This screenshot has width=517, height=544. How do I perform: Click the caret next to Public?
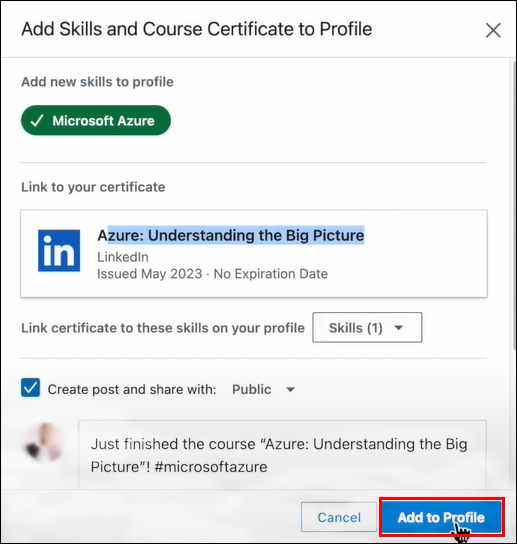coord(290,390)
